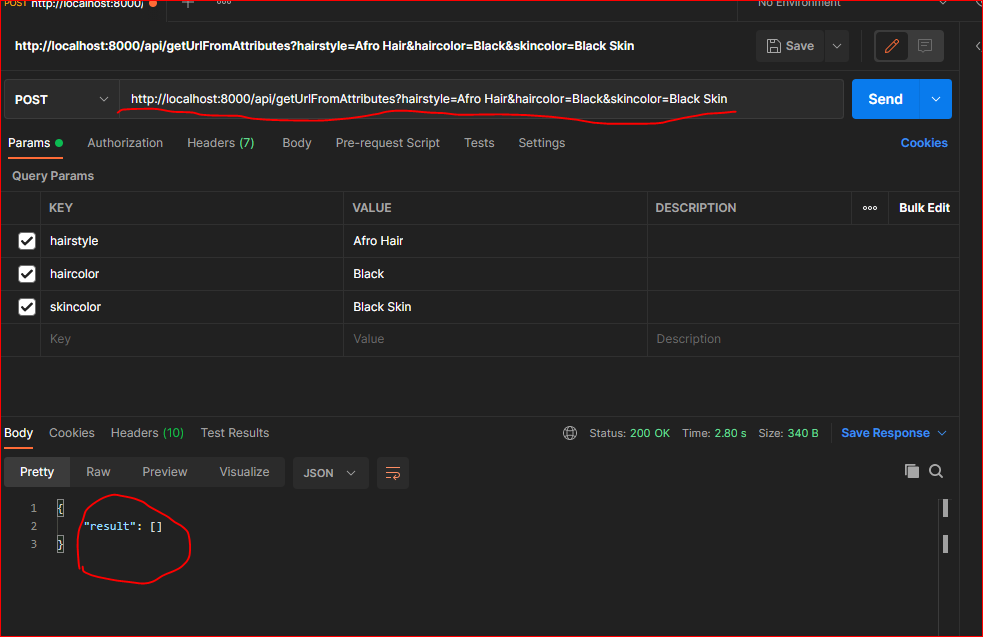983x637 pixels.
Task: Open the tab options three-dots icon
Action: (x=224, y=3)
